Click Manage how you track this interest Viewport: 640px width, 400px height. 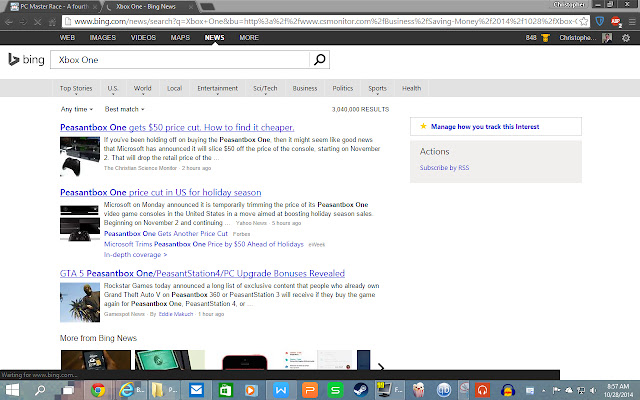click(x=485, y=127)
